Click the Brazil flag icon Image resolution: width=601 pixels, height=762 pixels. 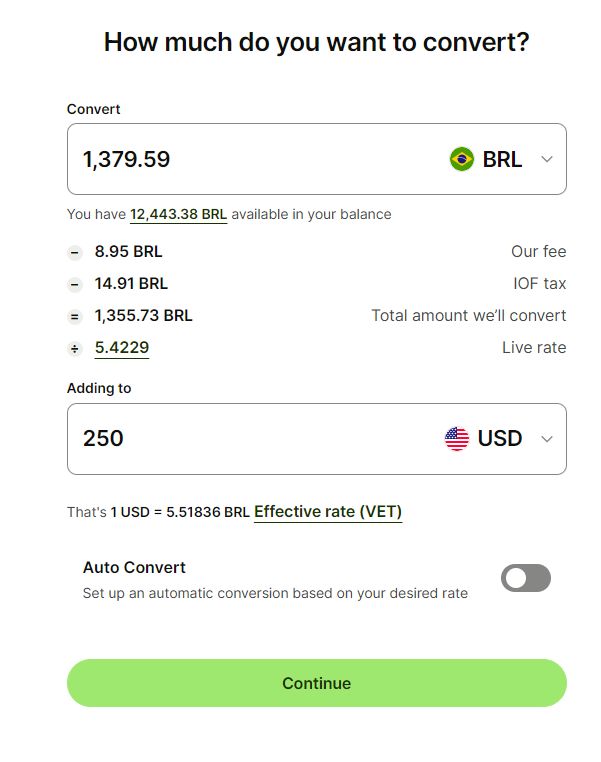[461, 159]
